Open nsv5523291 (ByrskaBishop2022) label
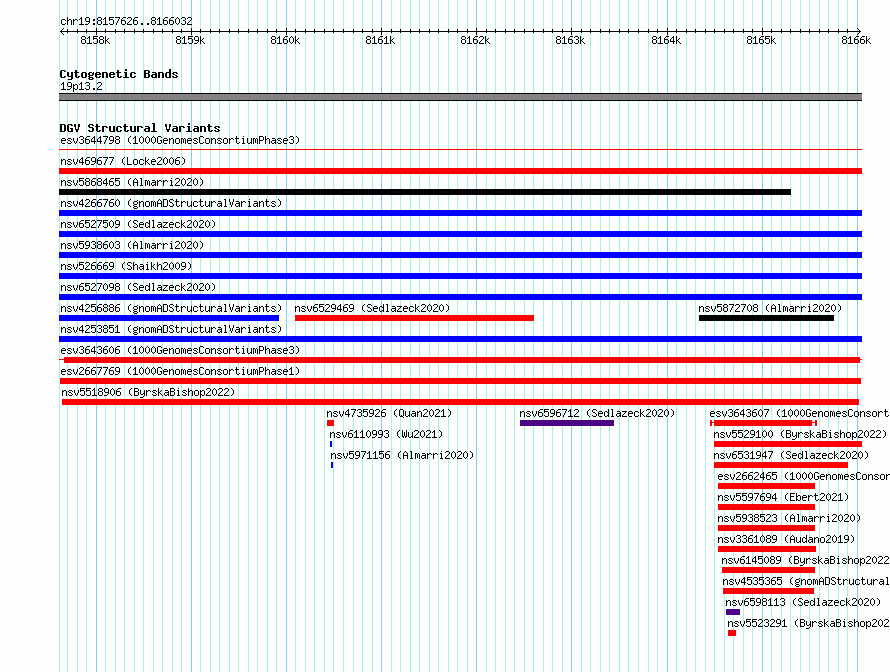 click(808, 623)
